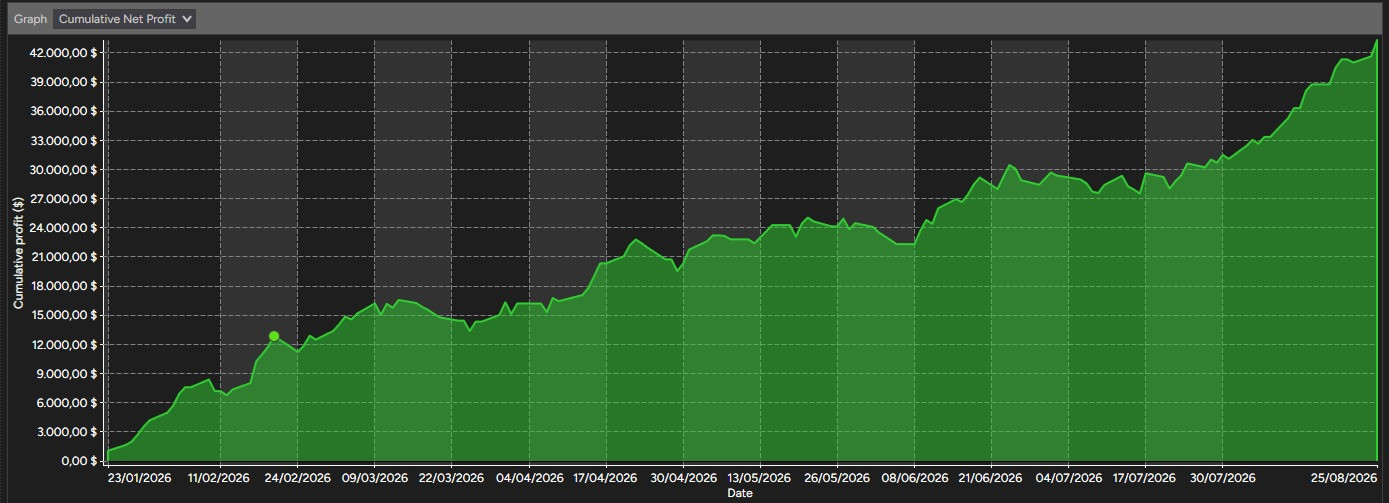Click the 21.000,00 $ axis value
The height and width of the screenshot is (503, 1389).
pyautogui.click(x=64, y=257)
